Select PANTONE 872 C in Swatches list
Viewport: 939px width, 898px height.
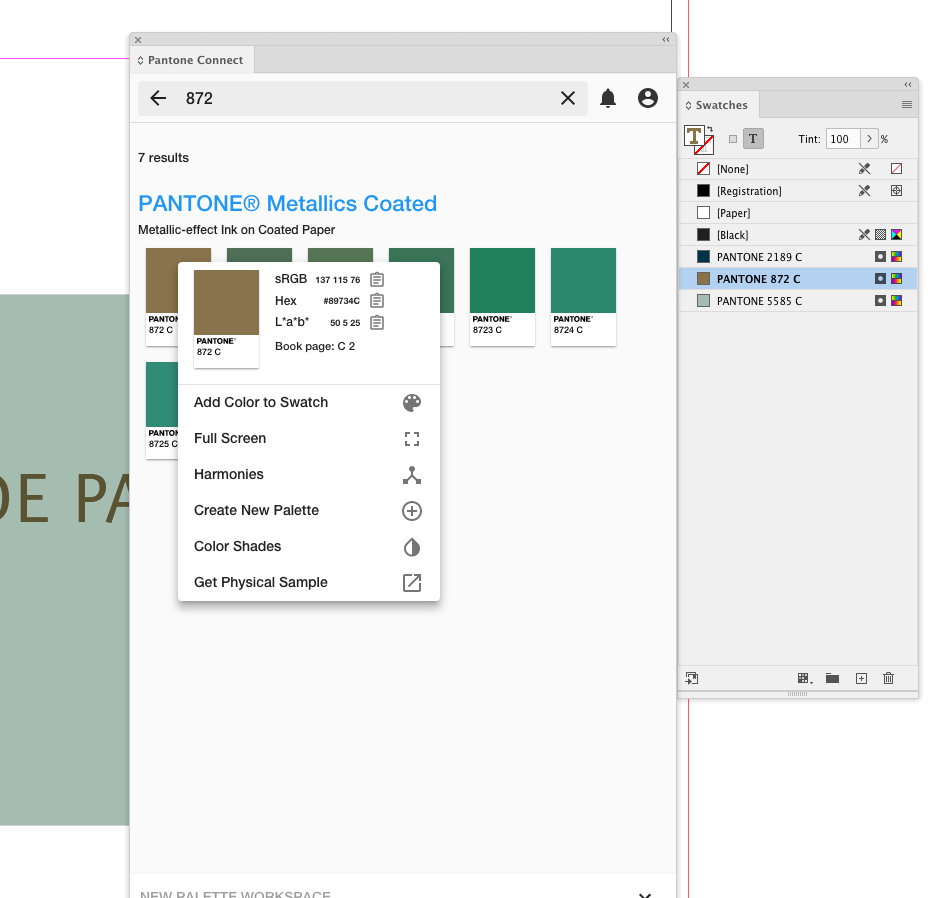point(798,279)
